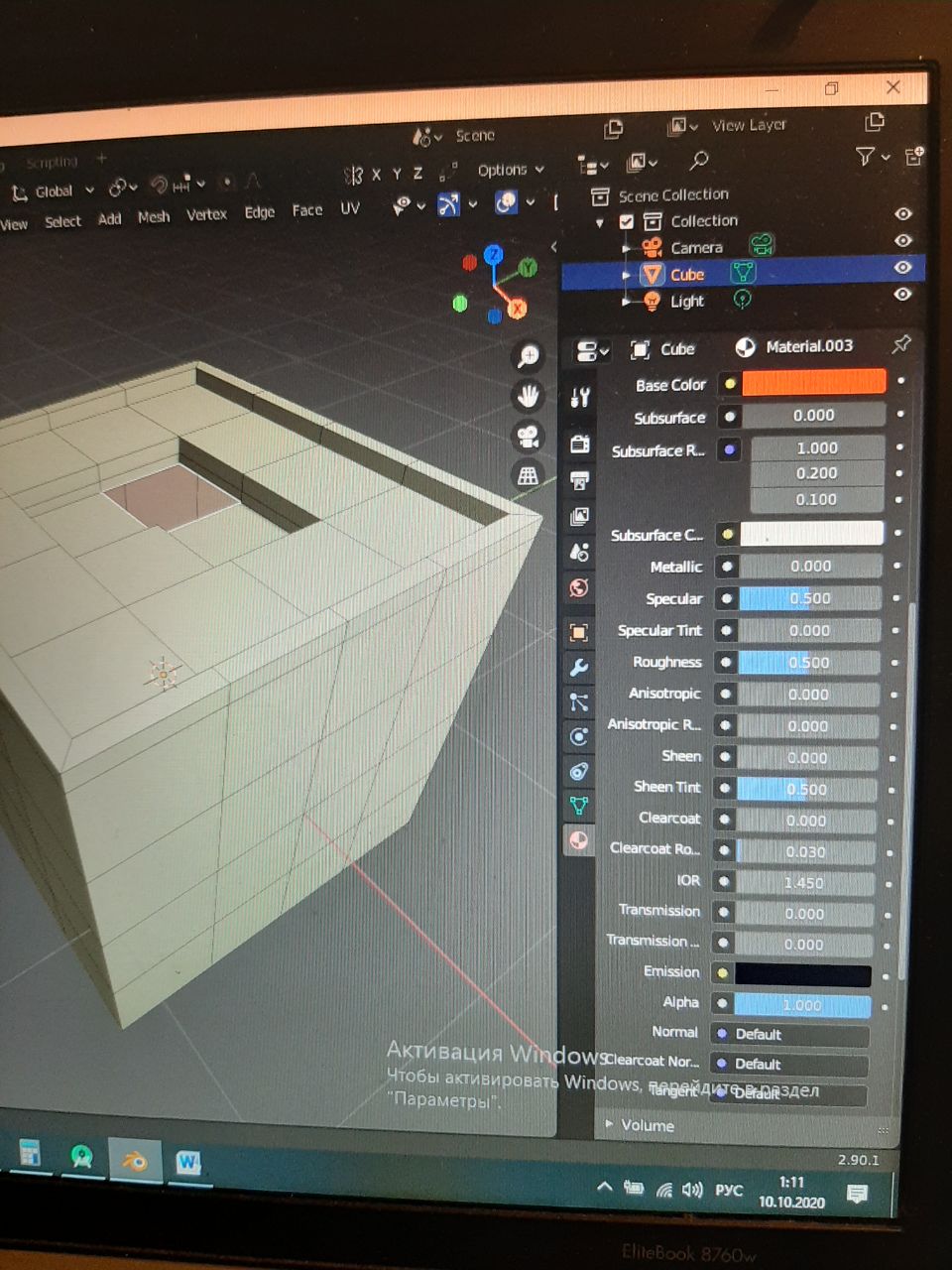Click the viewport zoom magnifier icon

pos(529,356)
